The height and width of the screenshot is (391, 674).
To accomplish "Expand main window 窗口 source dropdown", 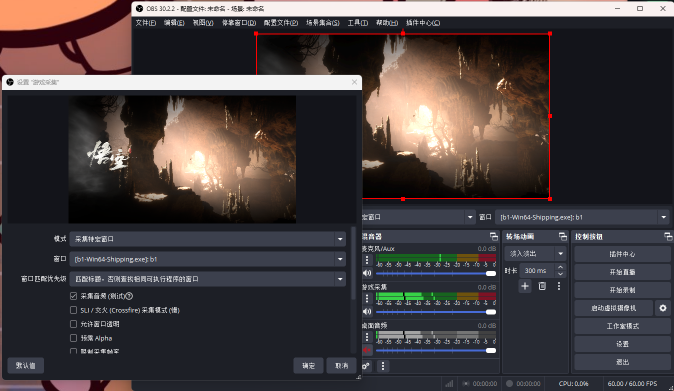I will (x=663, y=217).
